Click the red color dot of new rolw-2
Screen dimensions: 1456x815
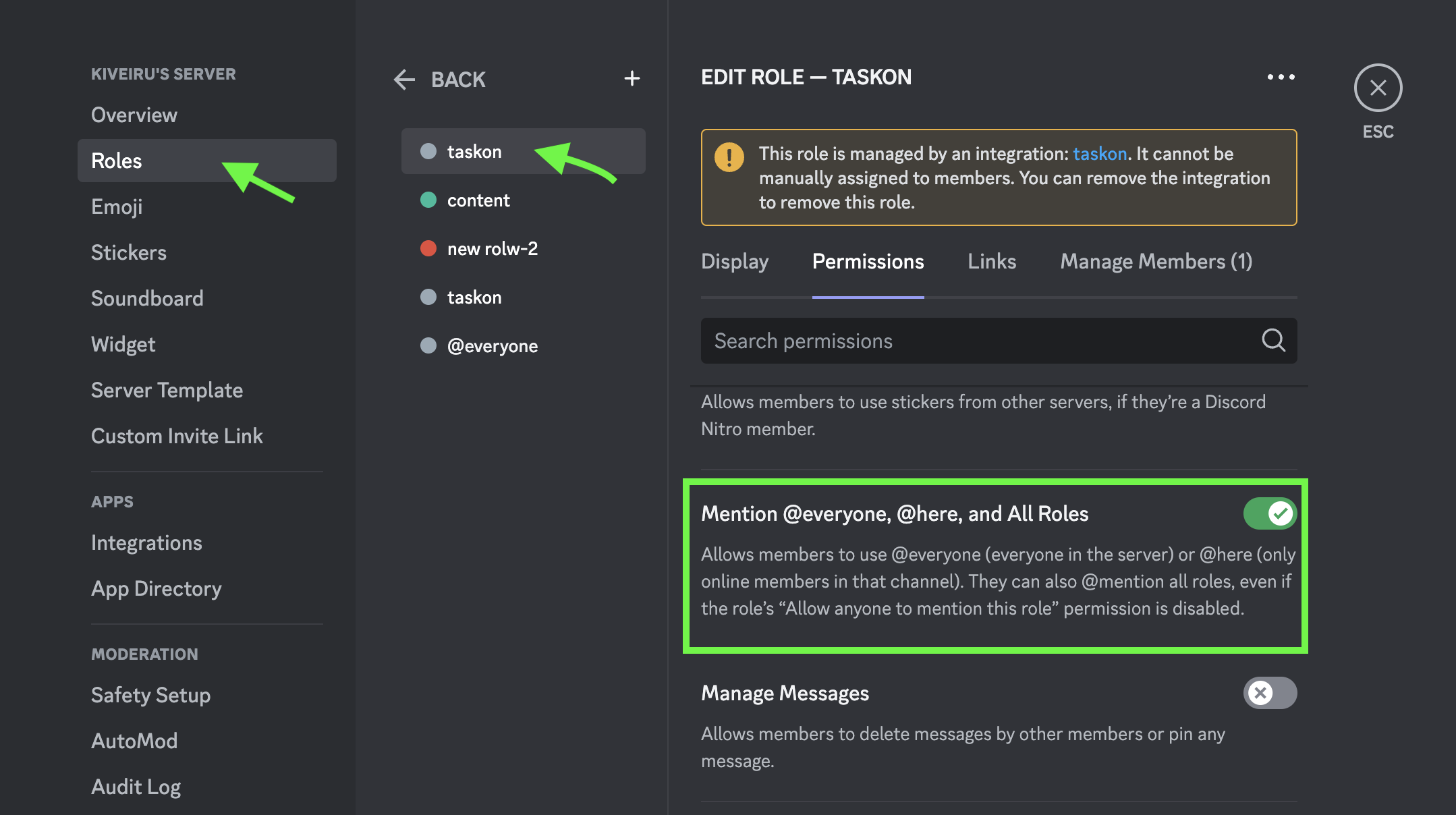[428, 249]
